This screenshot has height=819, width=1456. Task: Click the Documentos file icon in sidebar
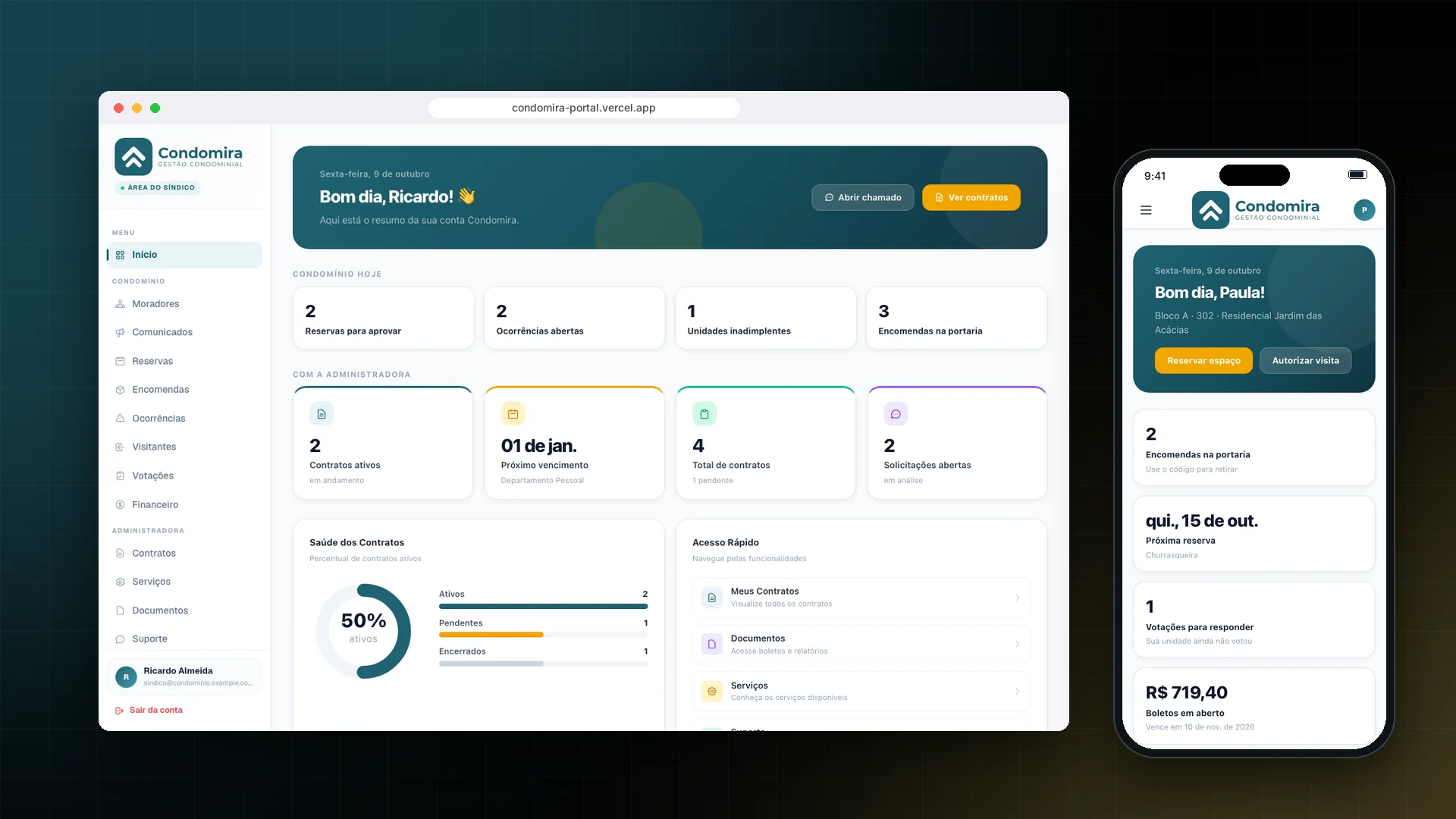120,610
